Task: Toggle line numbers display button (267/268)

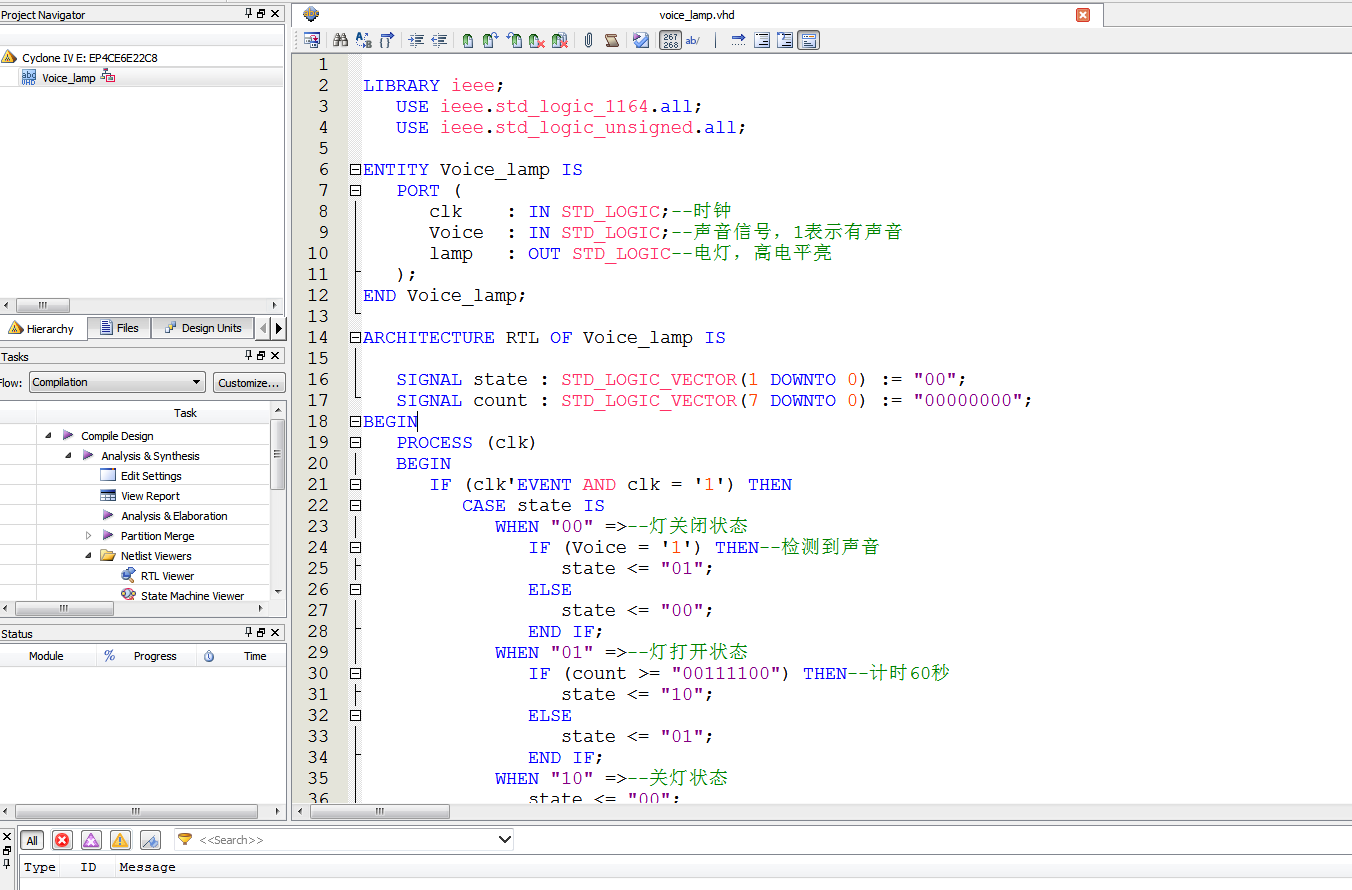Action: [x=670, y=40]
